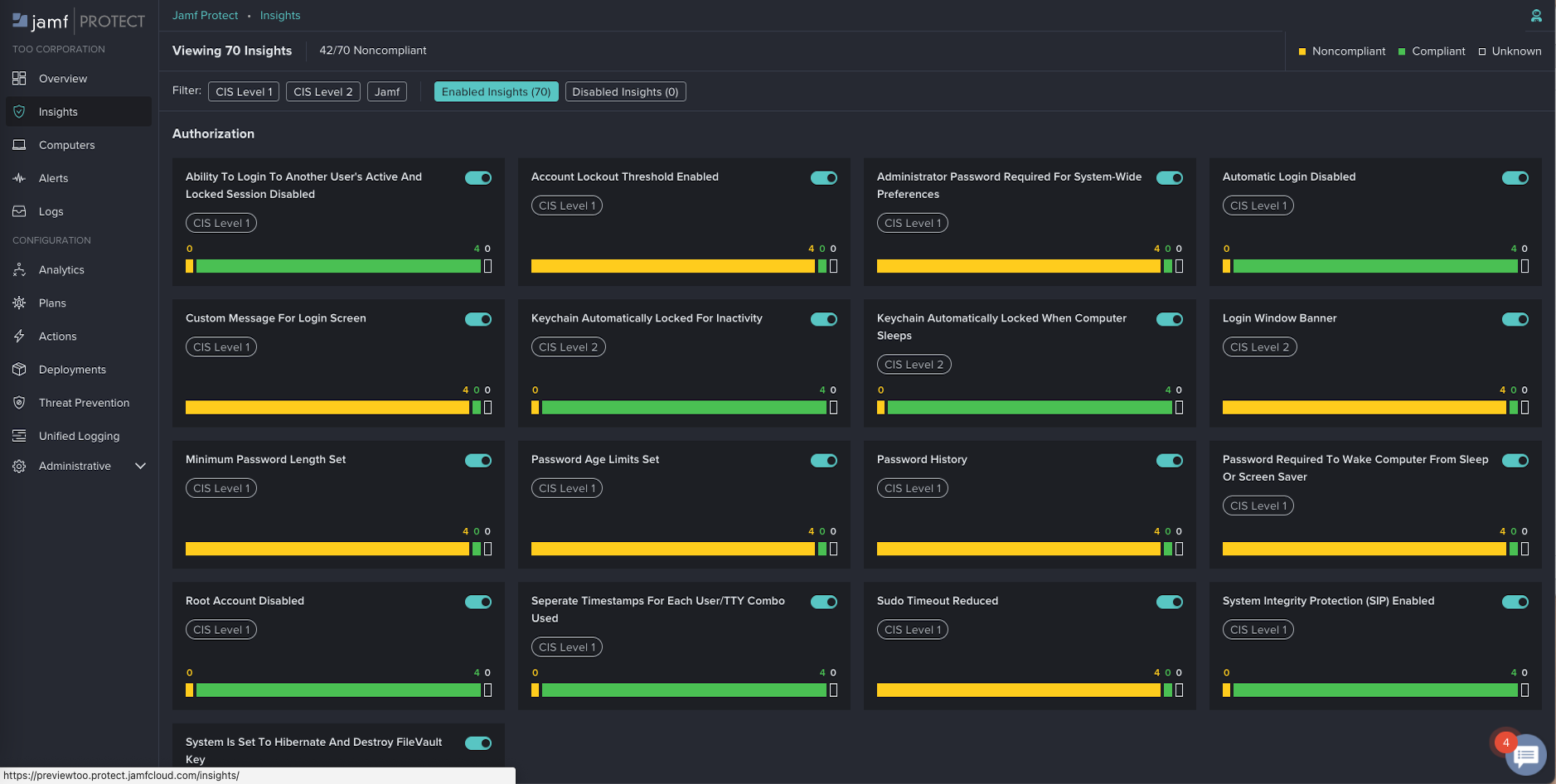Open the Sudo Timeout Reduced insight card title
The height and width of the screenshot is (784, 1556).
pos(938,601)
